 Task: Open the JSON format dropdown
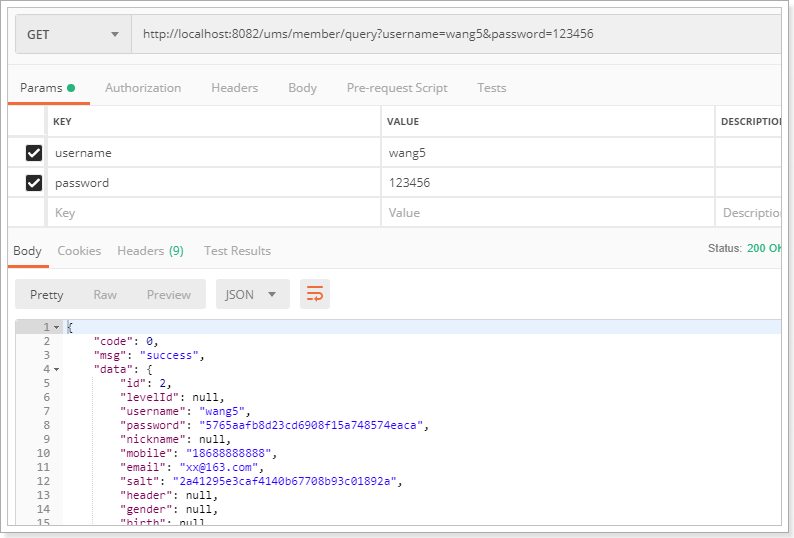[x=252, y=294]
